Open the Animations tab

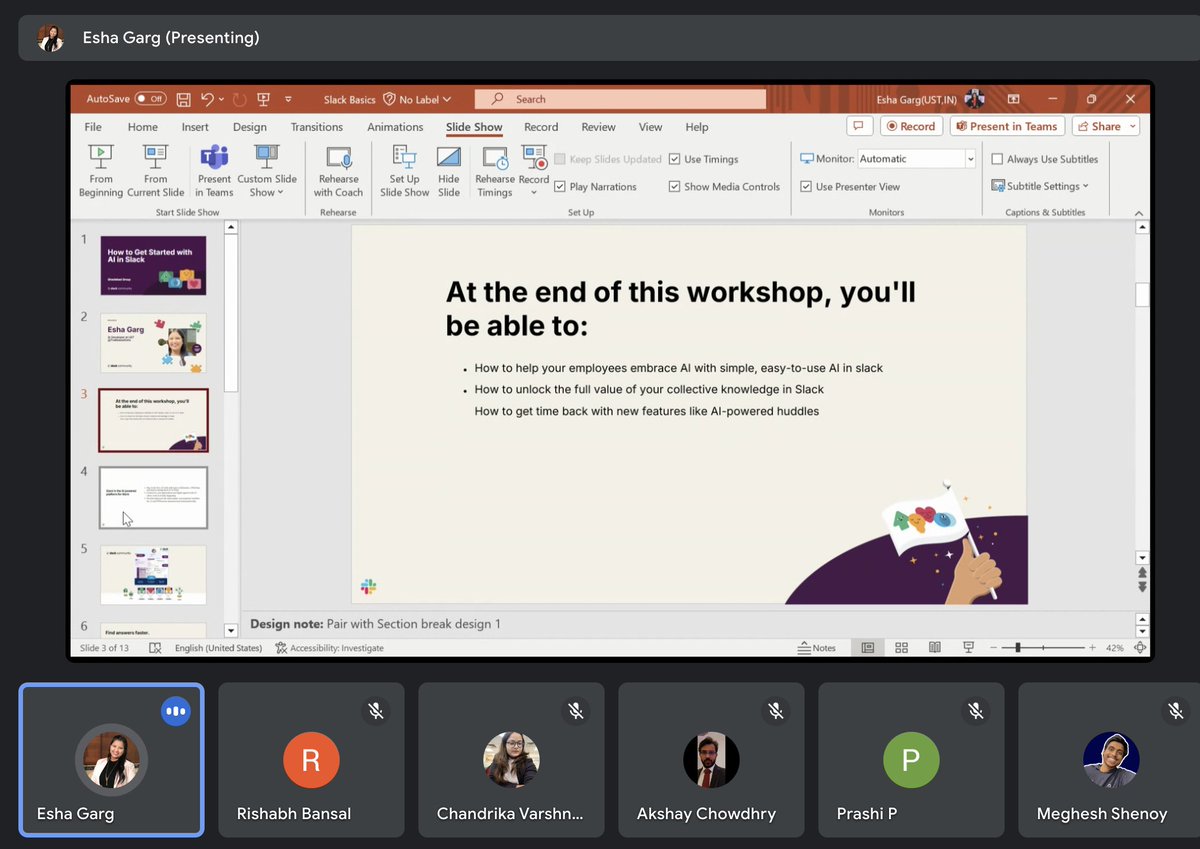coord(395,127)
